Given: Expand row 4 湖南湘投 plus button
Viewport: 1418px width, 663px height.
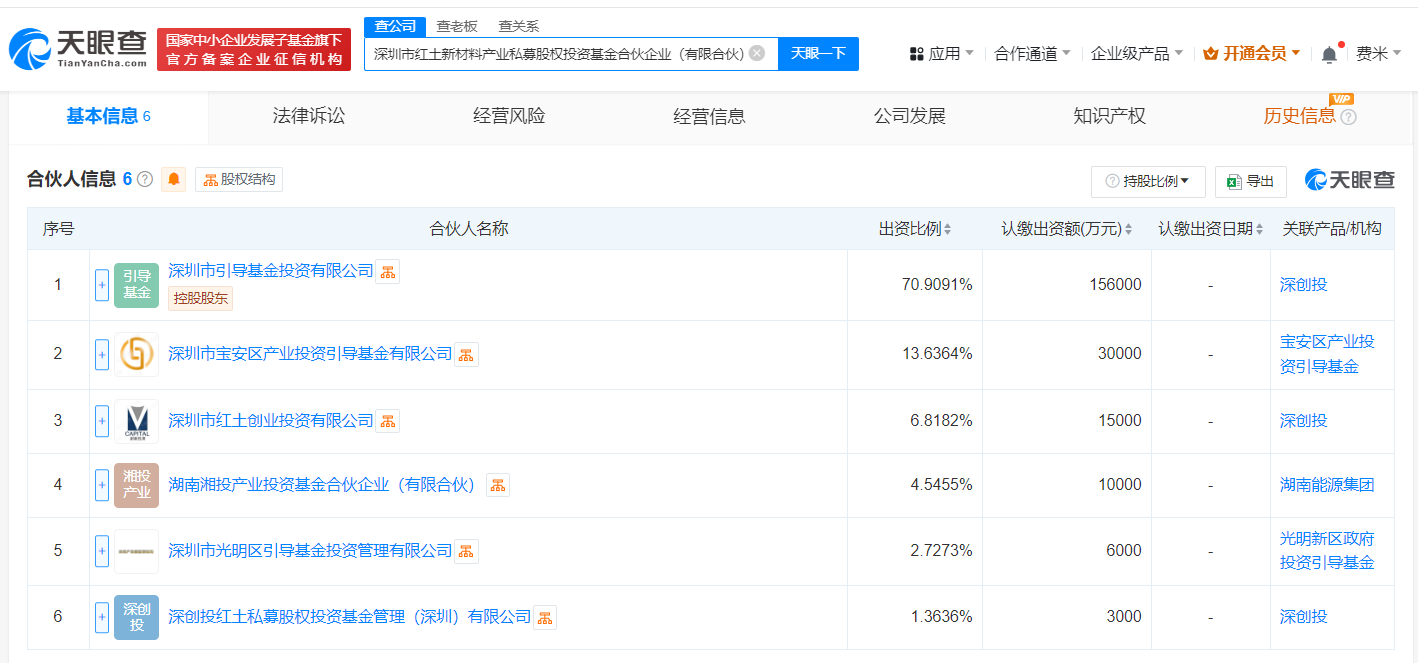Looking at the screenshot, I should (101, 485).
